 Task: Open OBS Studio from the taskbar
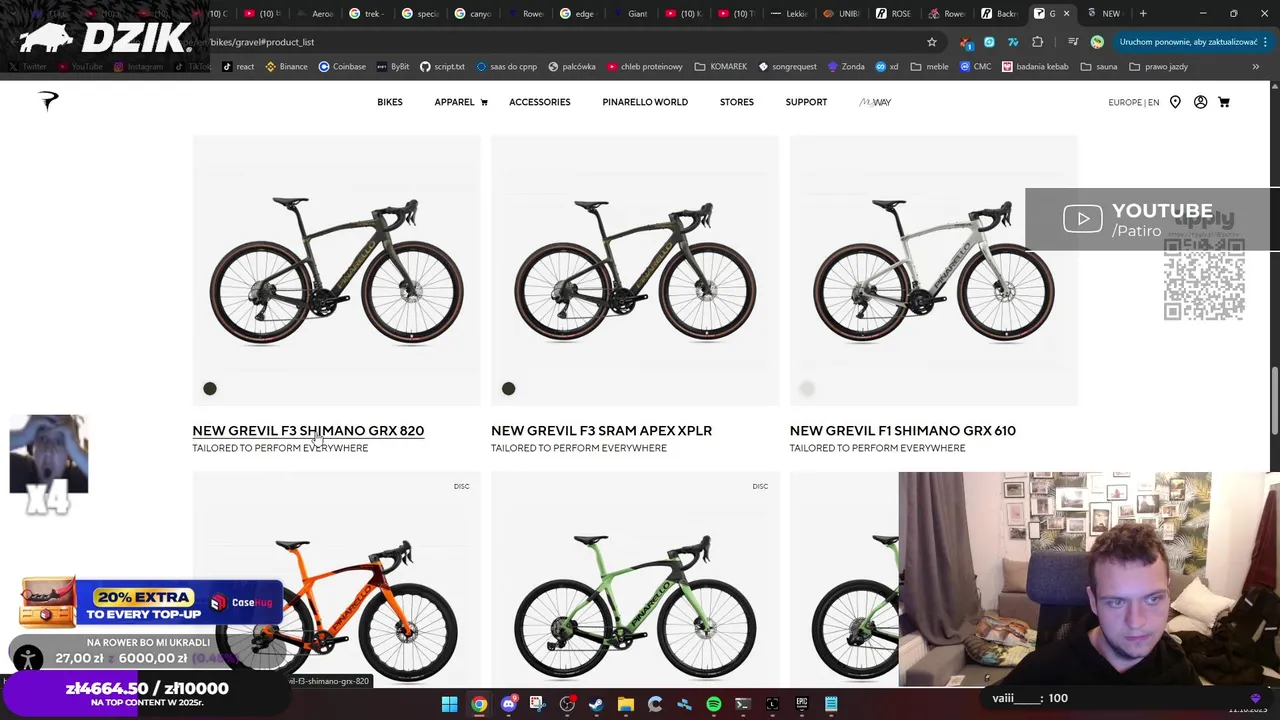click(567, 704)
